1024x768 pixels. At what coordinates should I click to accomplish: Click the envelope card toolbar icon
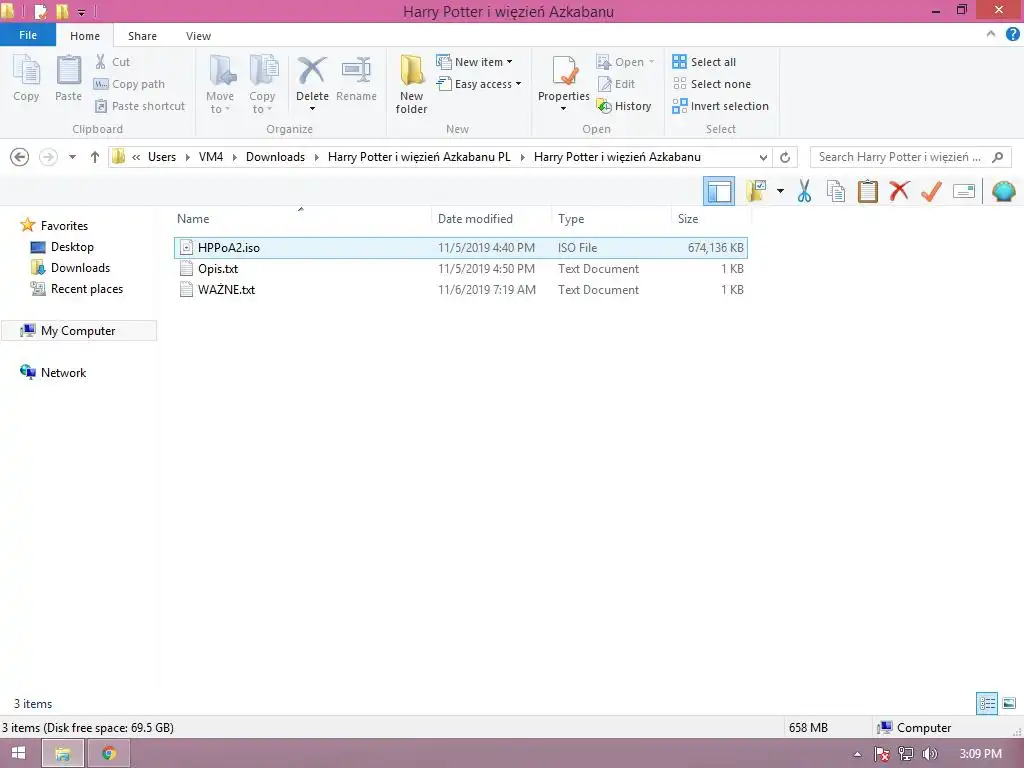(x=964, y=191)
